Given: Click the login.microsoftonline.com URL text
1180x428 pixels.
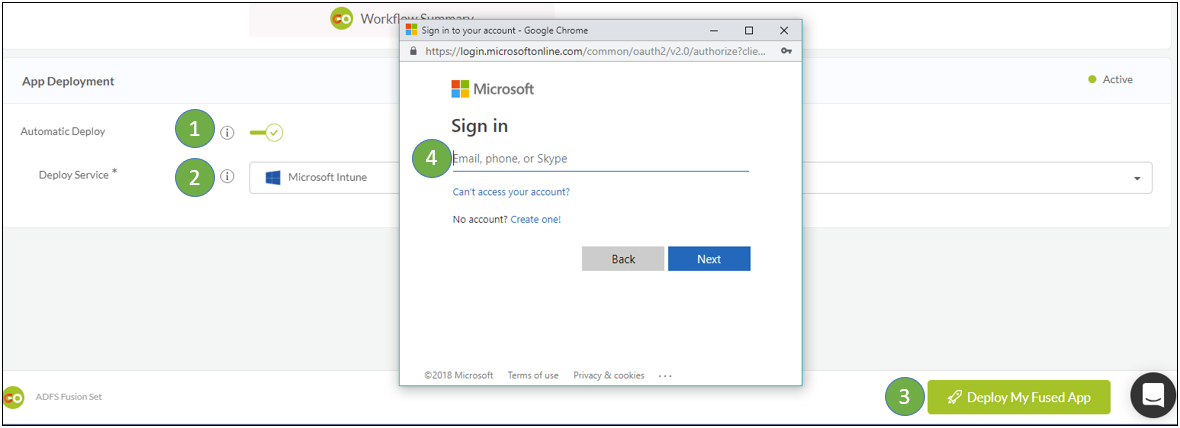Looking at the screenshot, I should point(595,51).
